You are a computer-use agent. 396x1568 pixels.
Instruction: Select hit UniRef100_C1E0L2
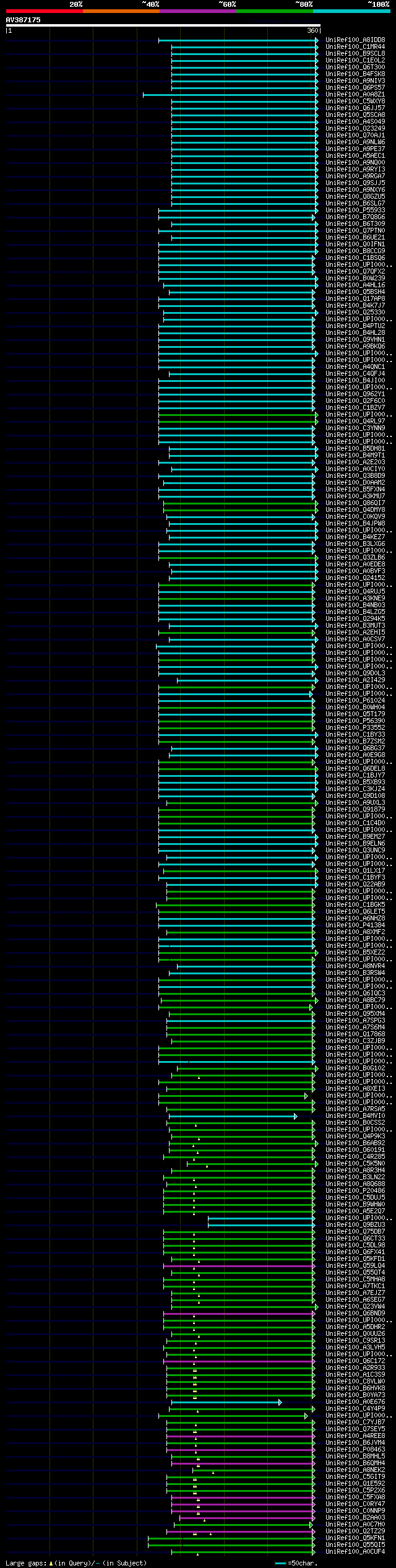click(x=355, y=61)
